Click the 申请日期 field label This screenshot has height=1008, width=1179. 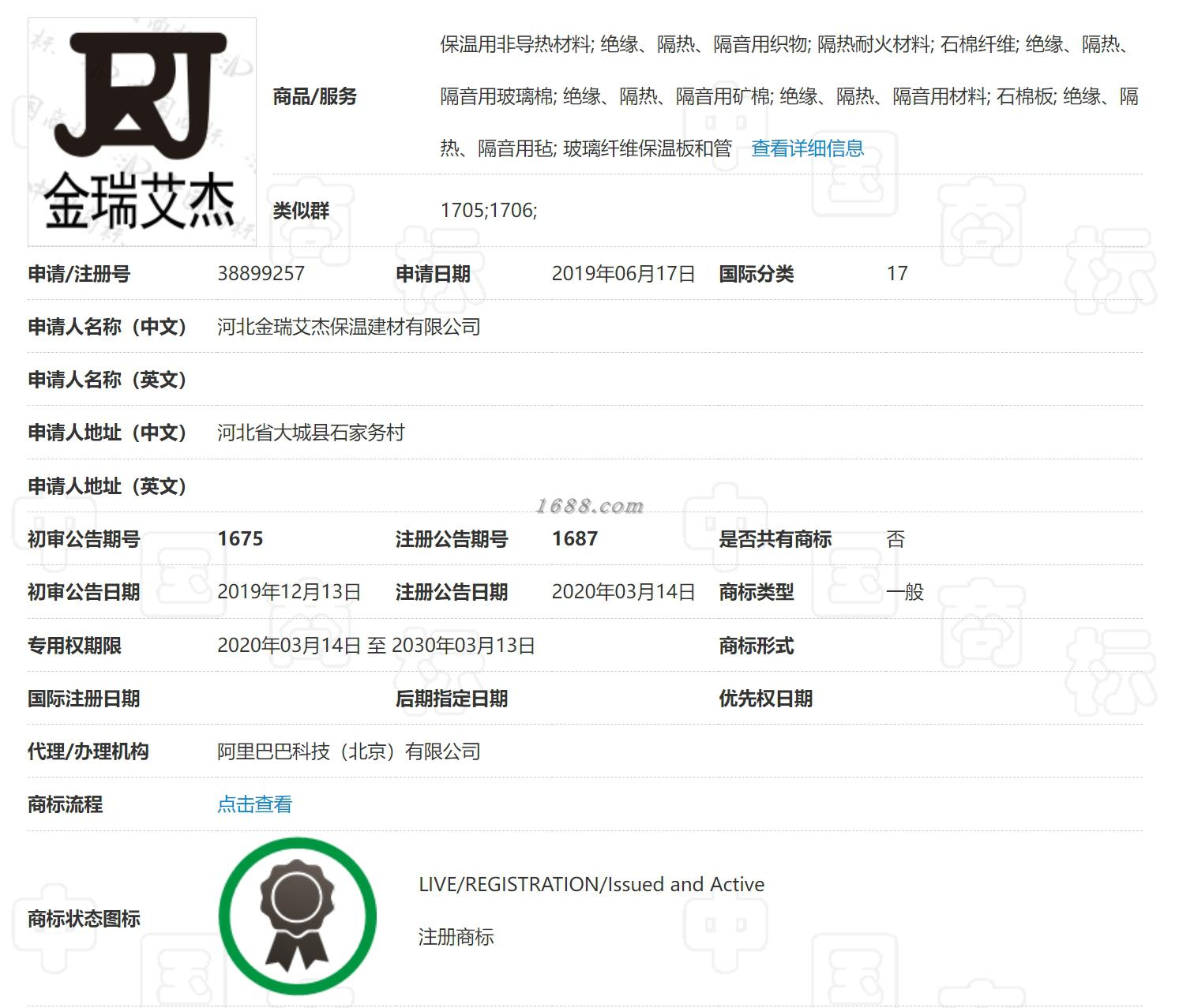[x=433, y=274]
